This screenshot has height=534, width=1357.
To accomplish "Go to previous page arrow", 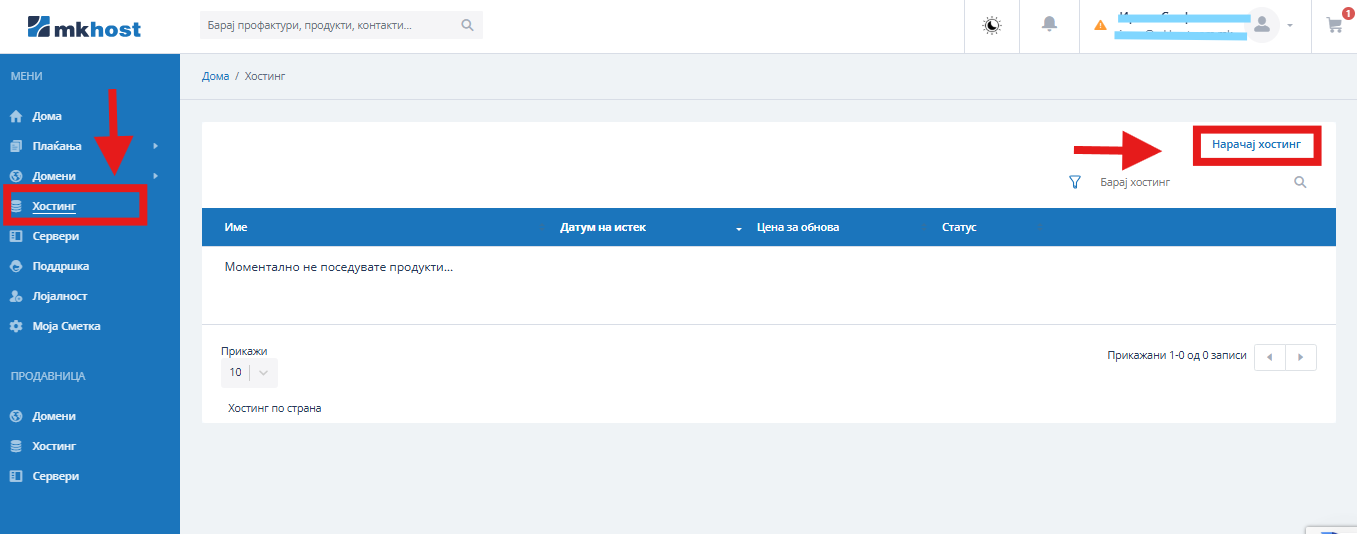I will 1270,357.
